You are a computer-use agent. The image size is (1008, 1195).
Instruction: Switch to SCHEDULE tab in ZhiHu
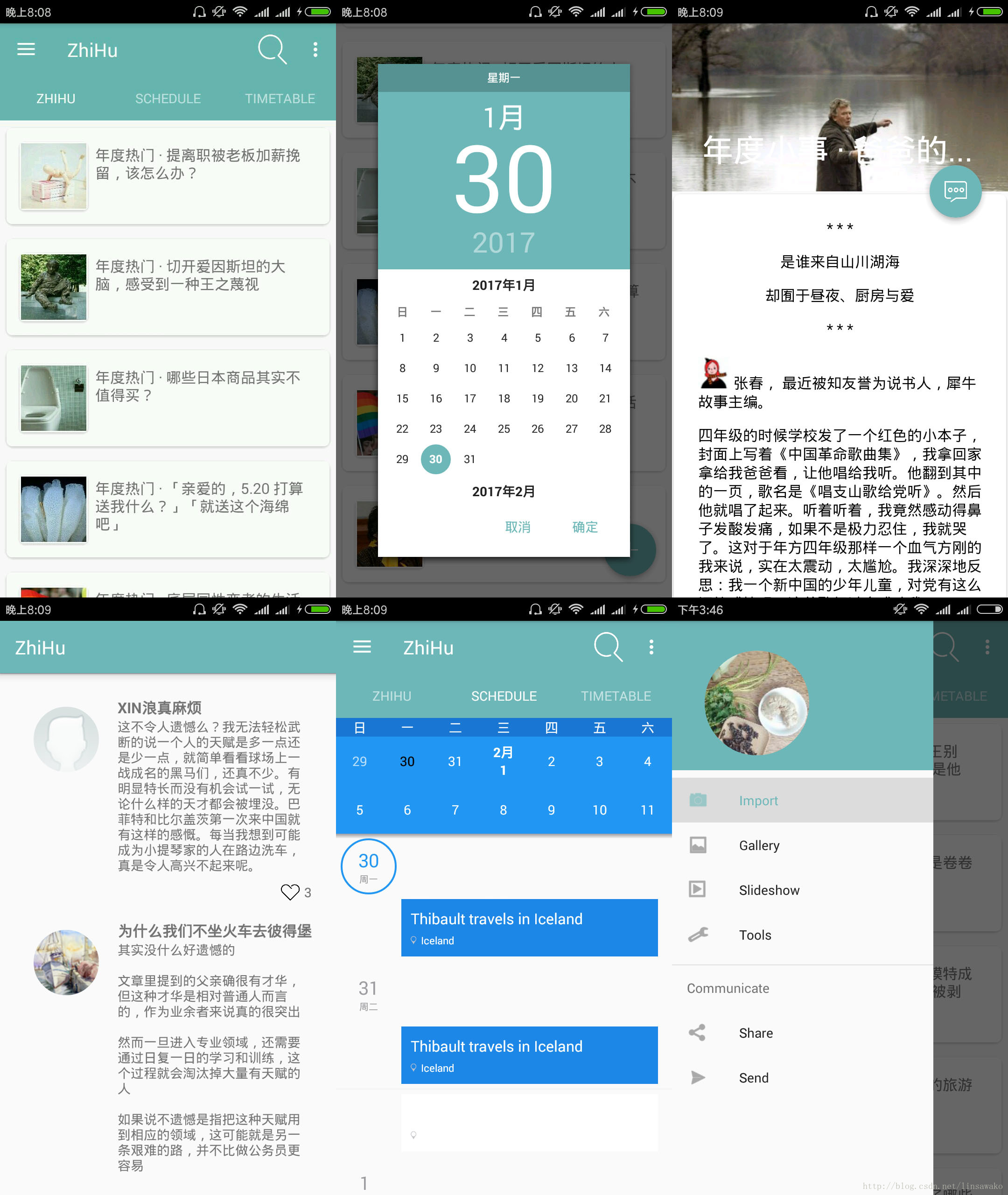coord(168,97)
